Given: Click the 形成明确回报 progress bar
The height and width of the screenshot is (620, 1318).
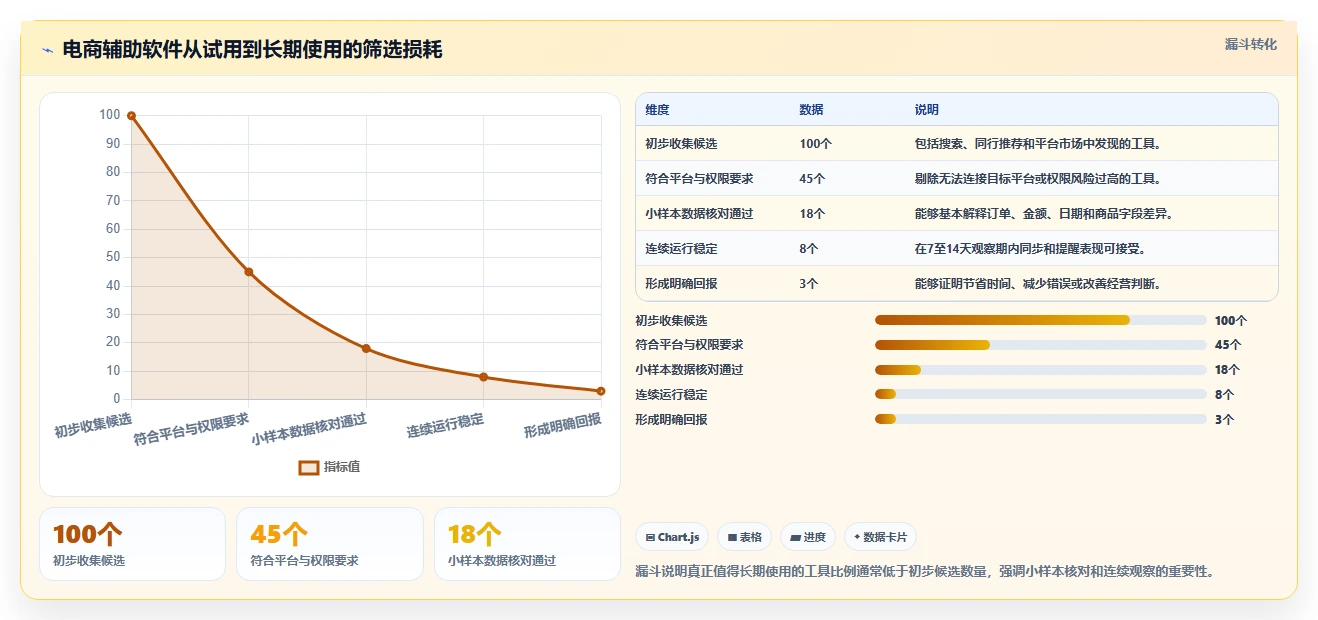Looking at the screenshot, I should coord(1040,419).
